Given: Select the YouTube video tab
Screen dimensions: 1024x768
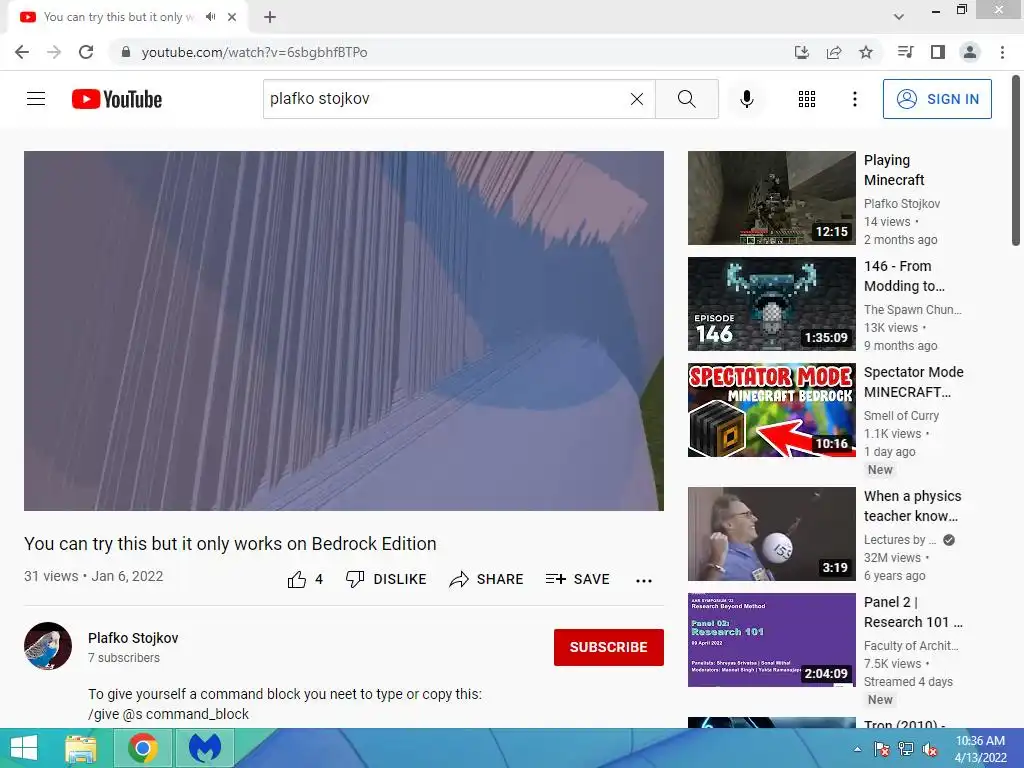Looking at the screenshot, I should click(128, 17).
